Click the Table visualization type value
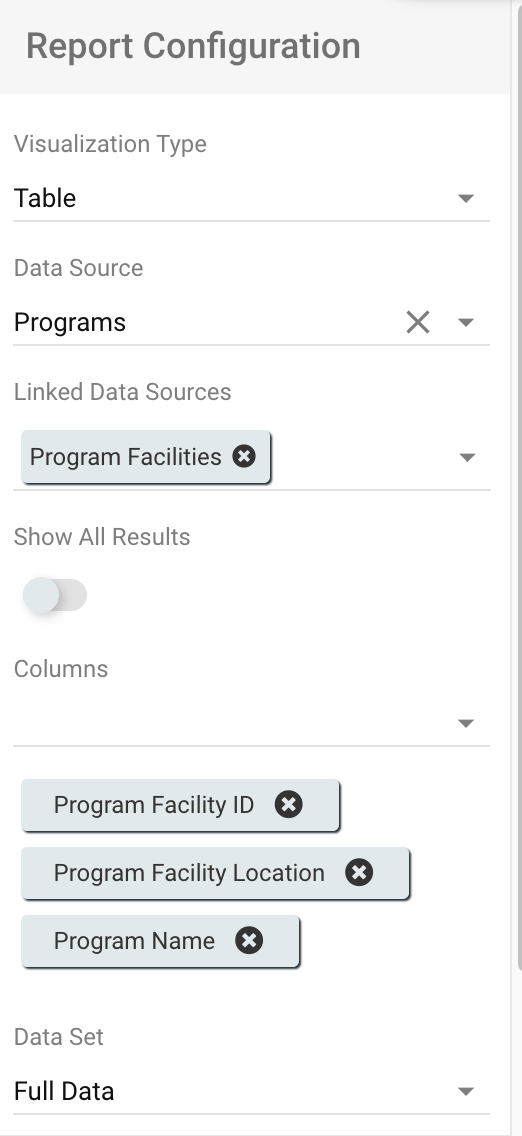The height and width of the screenshot is (1136, 522). (45, 198)
